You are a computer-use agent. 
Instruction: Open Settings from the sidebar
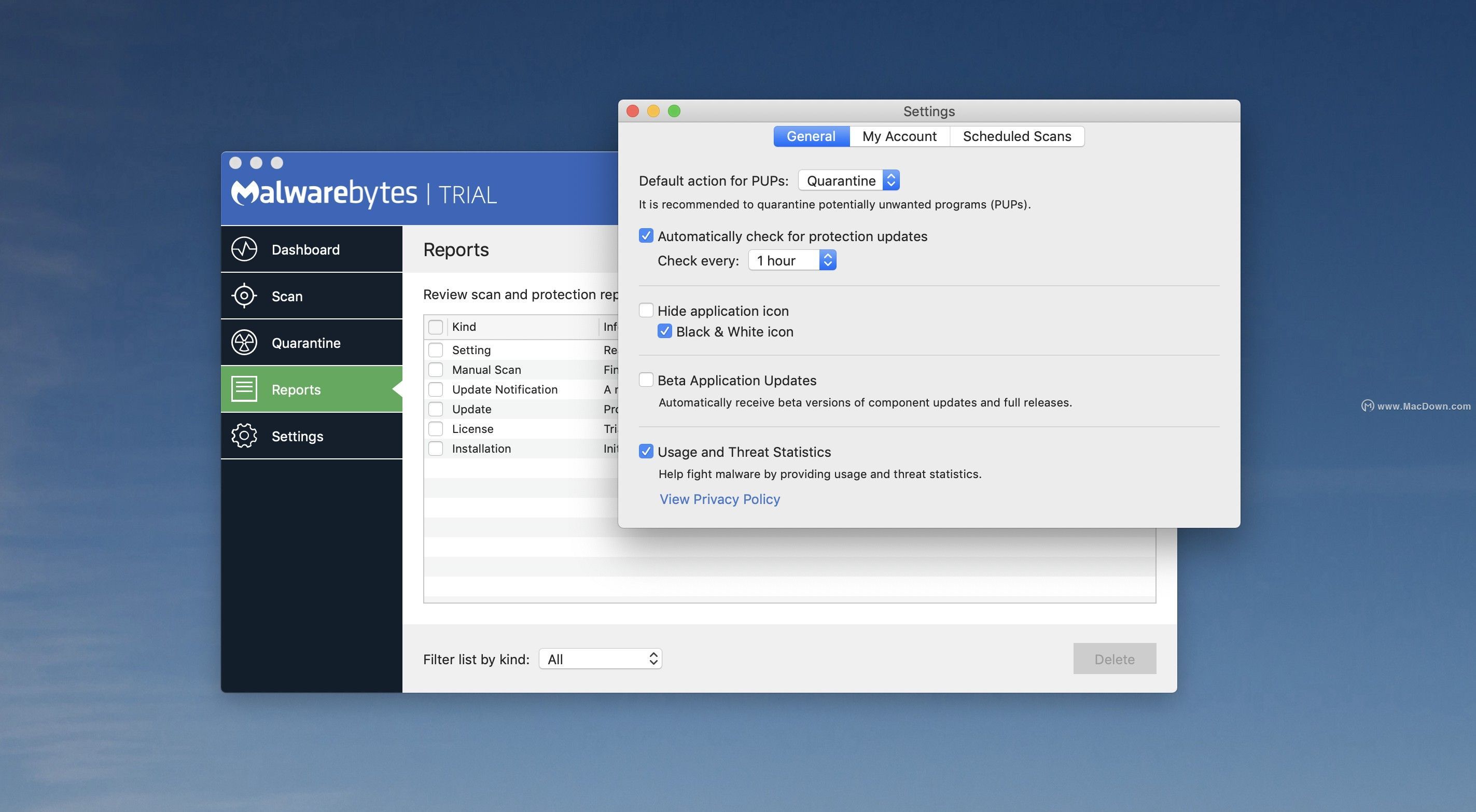click(312, 436)
